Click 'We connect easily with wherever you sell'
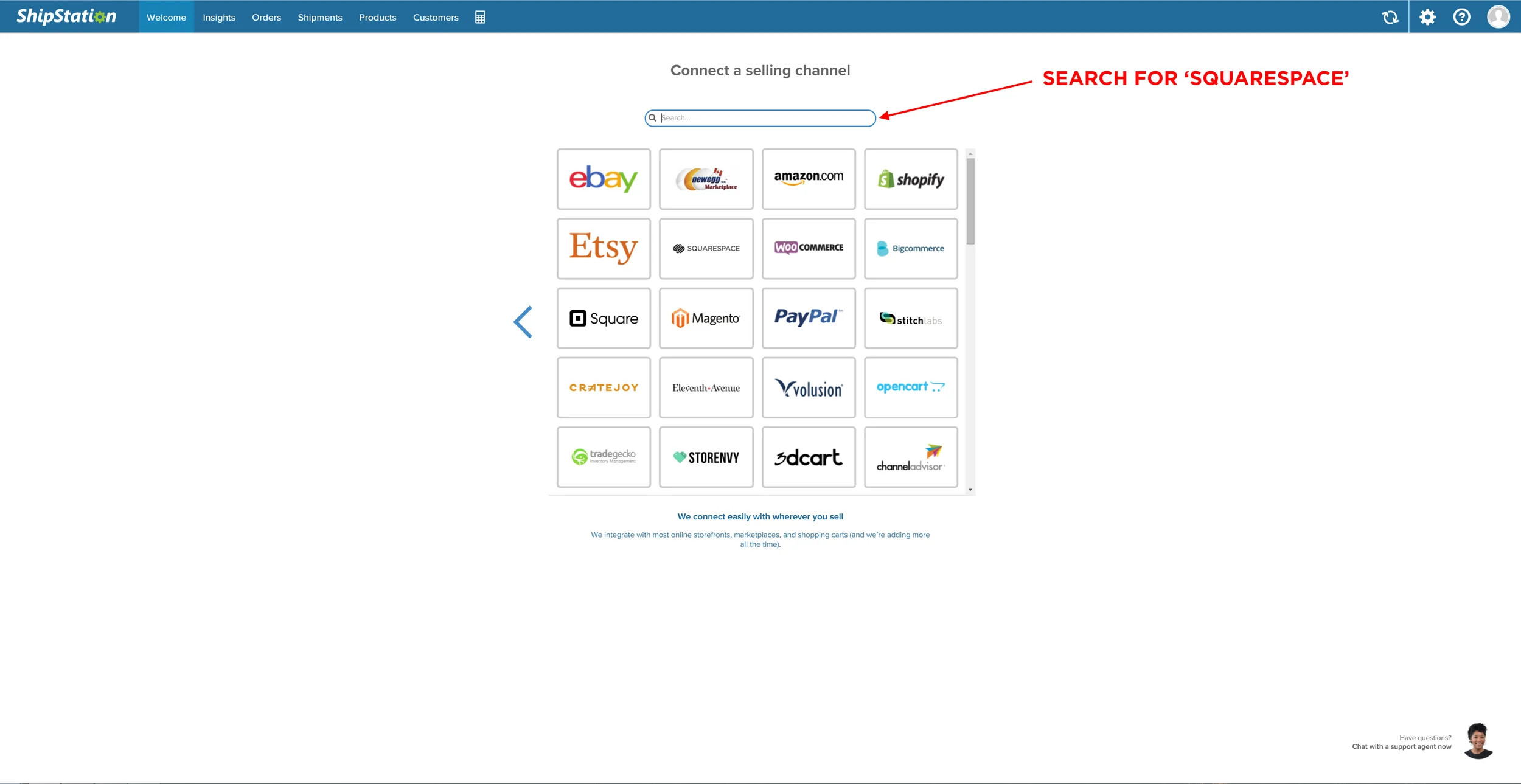The image size is (1521, 784). [760, 516]
